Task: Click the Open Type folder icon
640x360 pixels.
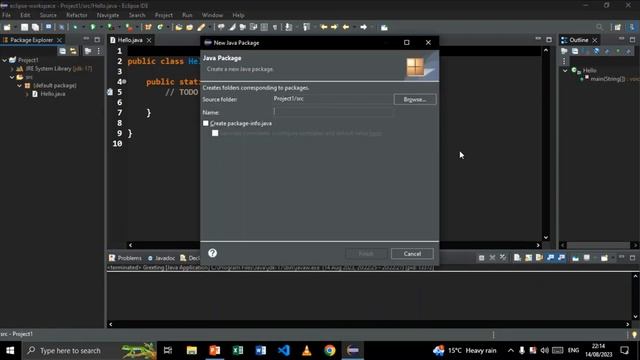Action: click(x=179, y=27)
